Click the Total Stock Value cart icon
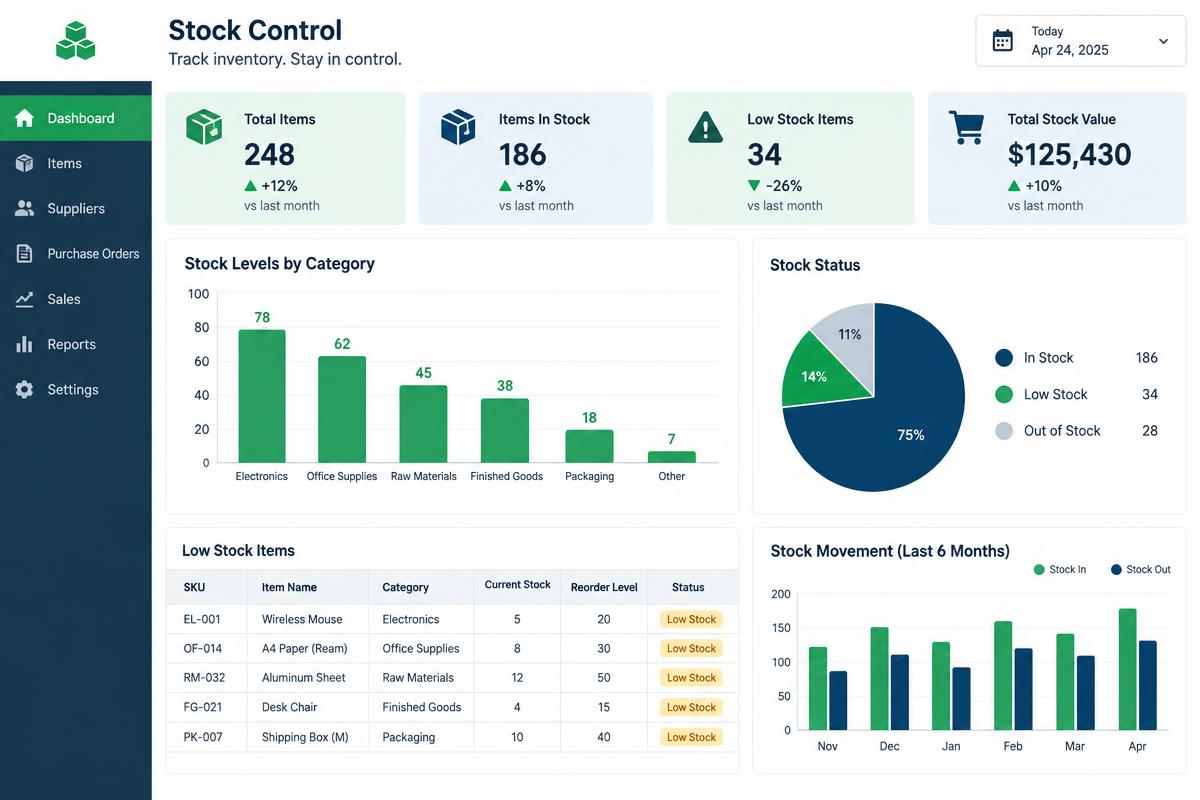Screen dimensions: 1200x800 click(x=966, y=127)
